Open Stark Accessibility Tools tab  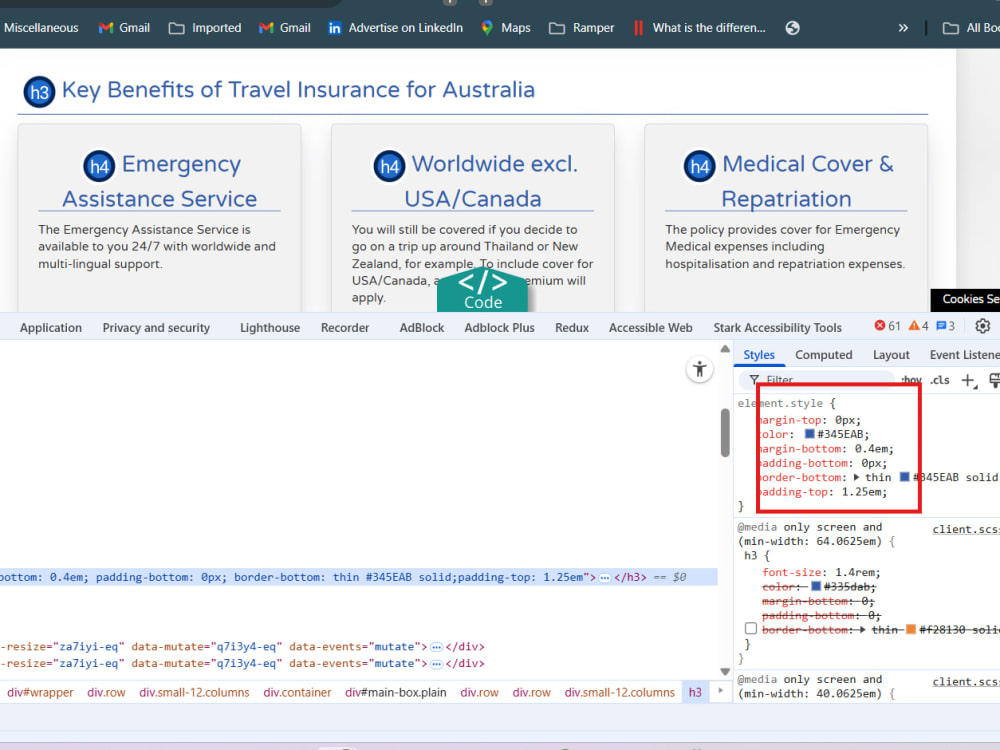(777, 328)
